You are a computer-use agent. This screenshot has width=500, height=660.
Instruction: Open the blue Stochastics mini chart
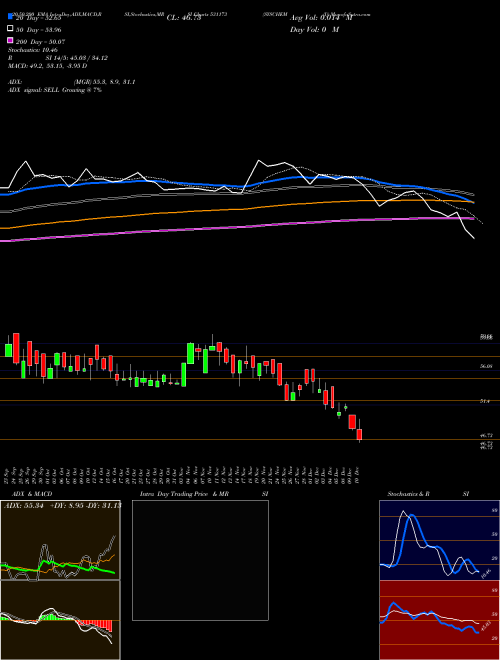tap(439, 540)
